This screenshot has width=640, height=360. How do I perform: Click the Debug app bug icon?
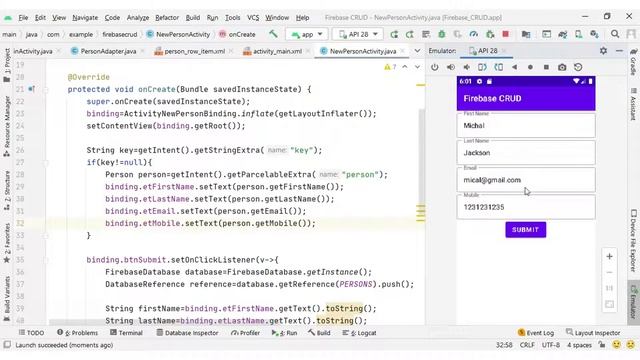442,34
